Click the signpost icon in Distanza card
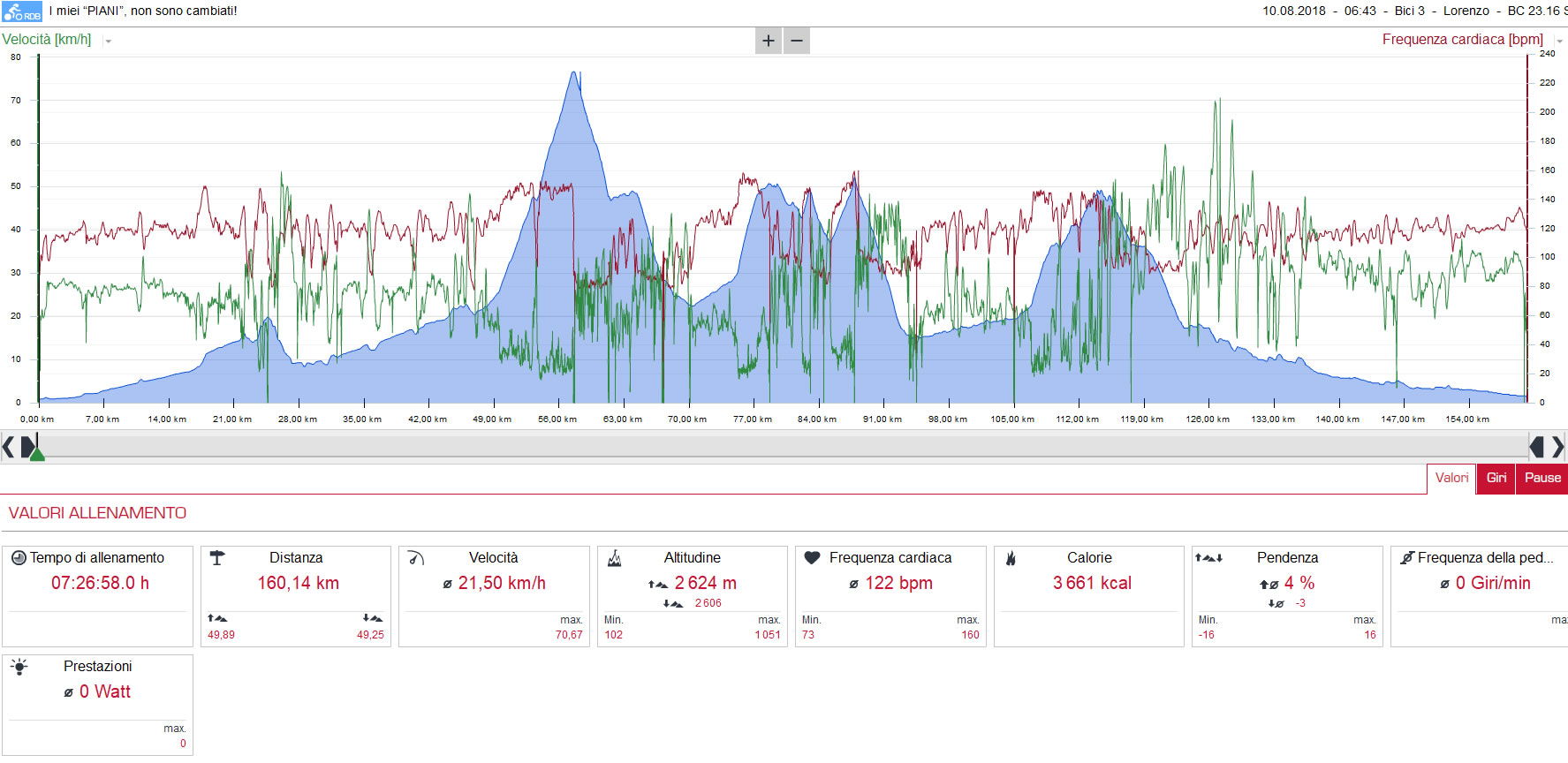 click(x=217, y=558)
